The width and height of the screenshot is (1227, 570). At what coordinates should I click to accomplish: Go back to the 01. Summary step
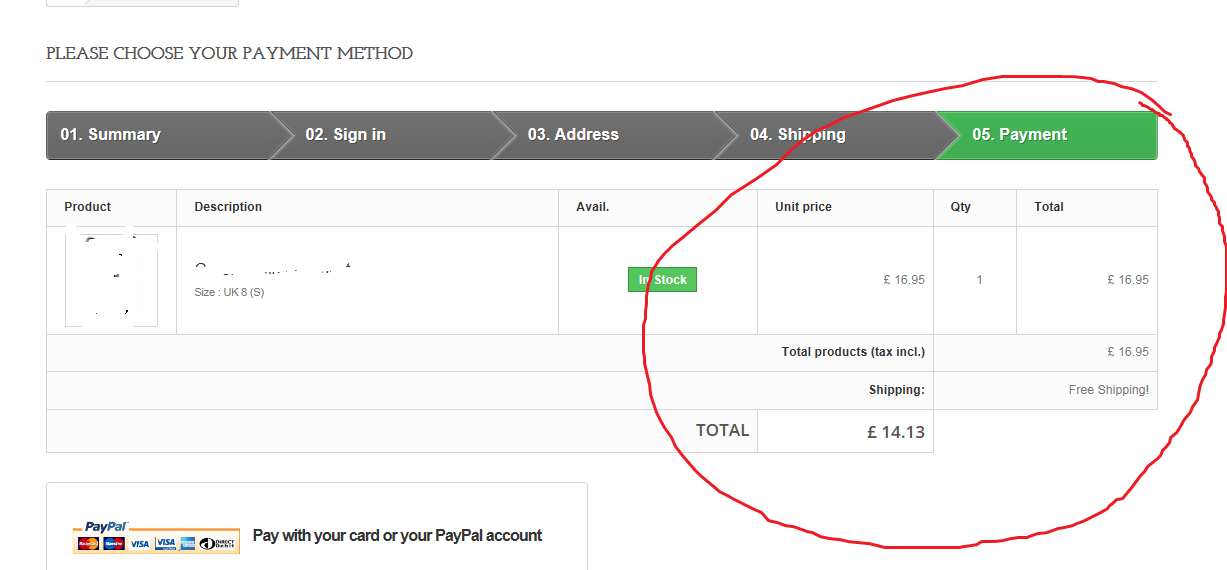point(110,135)
